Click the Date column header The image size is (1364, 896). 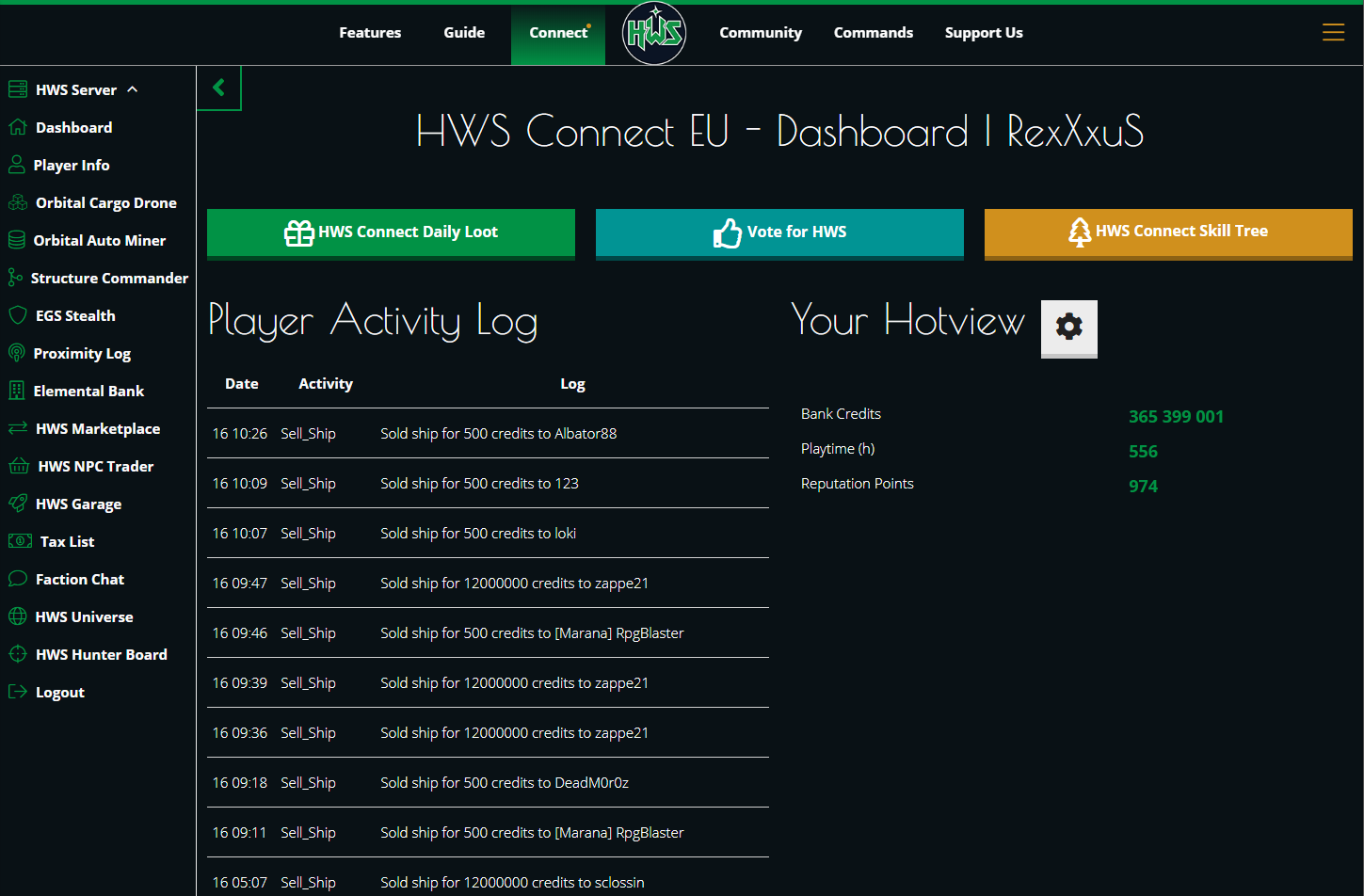(x=241, y=384)
